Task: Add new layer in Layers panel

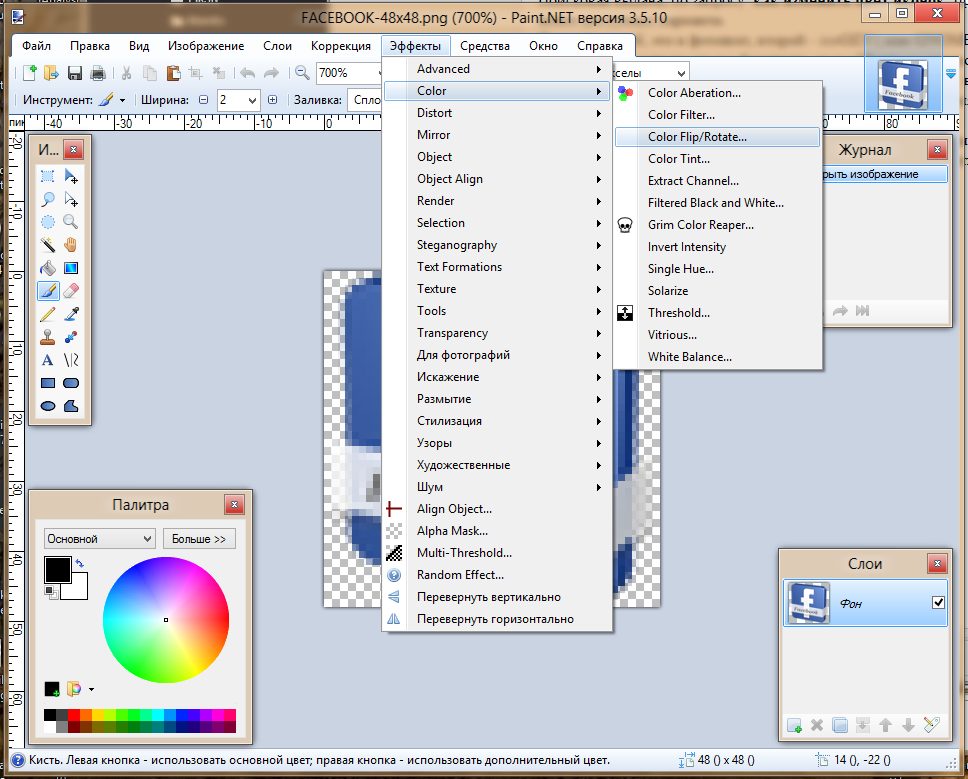Action: pyautogui.click(x=794, y=725)
